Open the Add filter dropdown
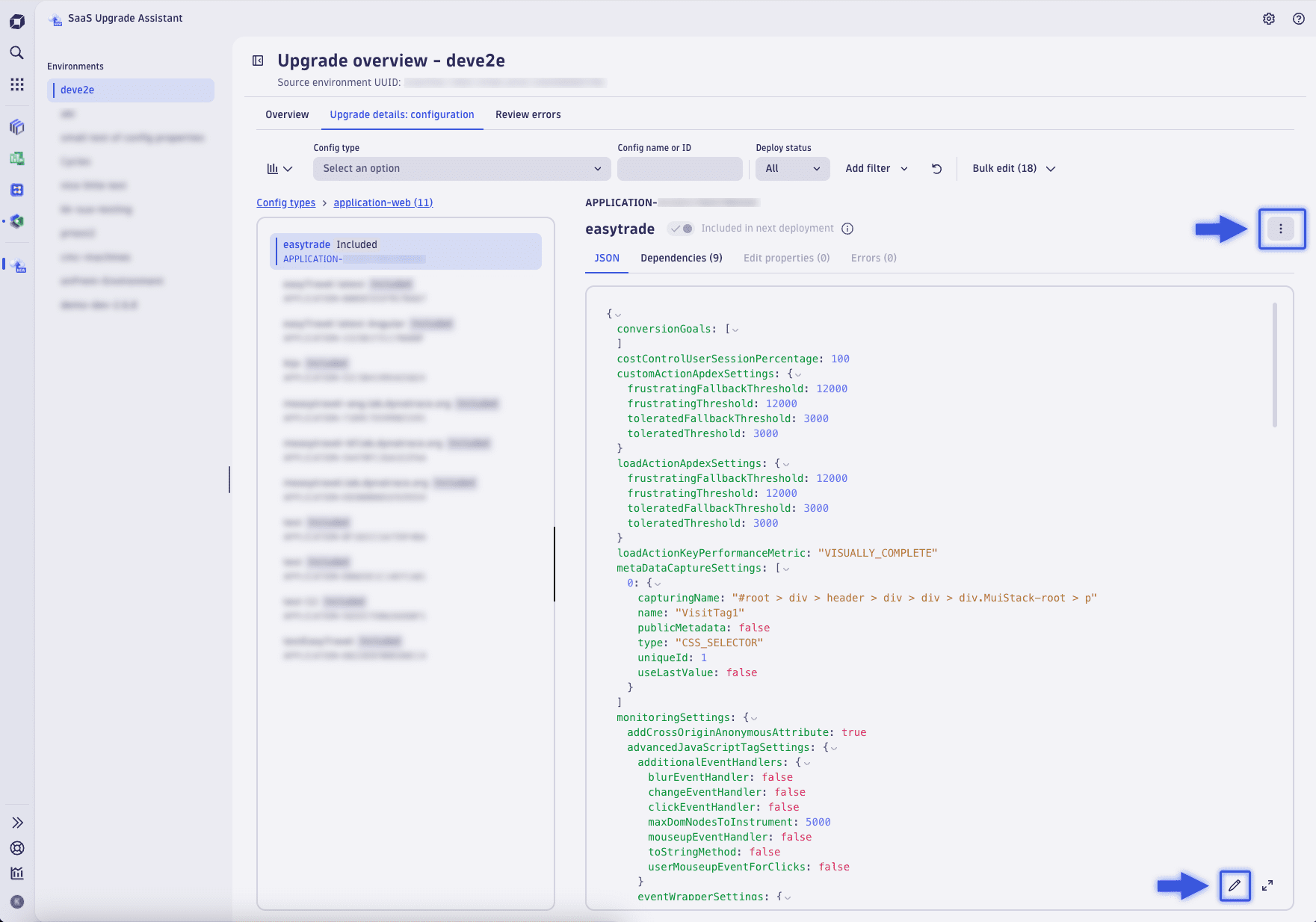 click(x=876, y=169)
